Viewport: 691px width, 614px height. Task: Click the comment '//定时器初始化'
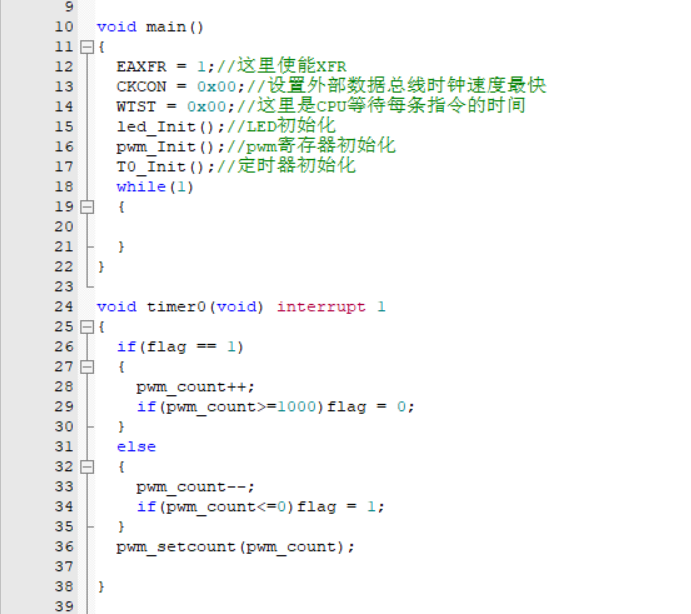coord(286,166)
